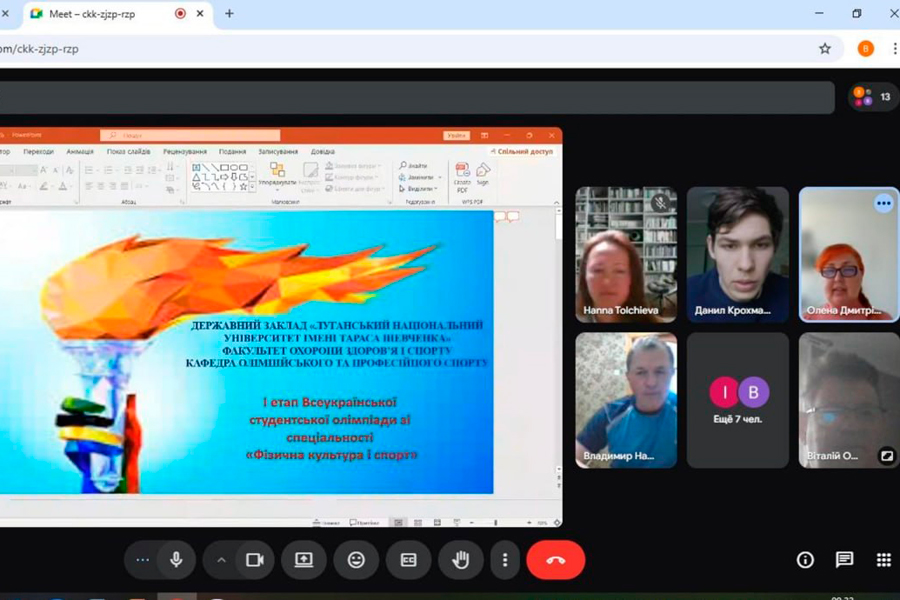This screenshot has width=900, height=600.
Task: Click the text highlight color button
Action: [x=44, y=186]
